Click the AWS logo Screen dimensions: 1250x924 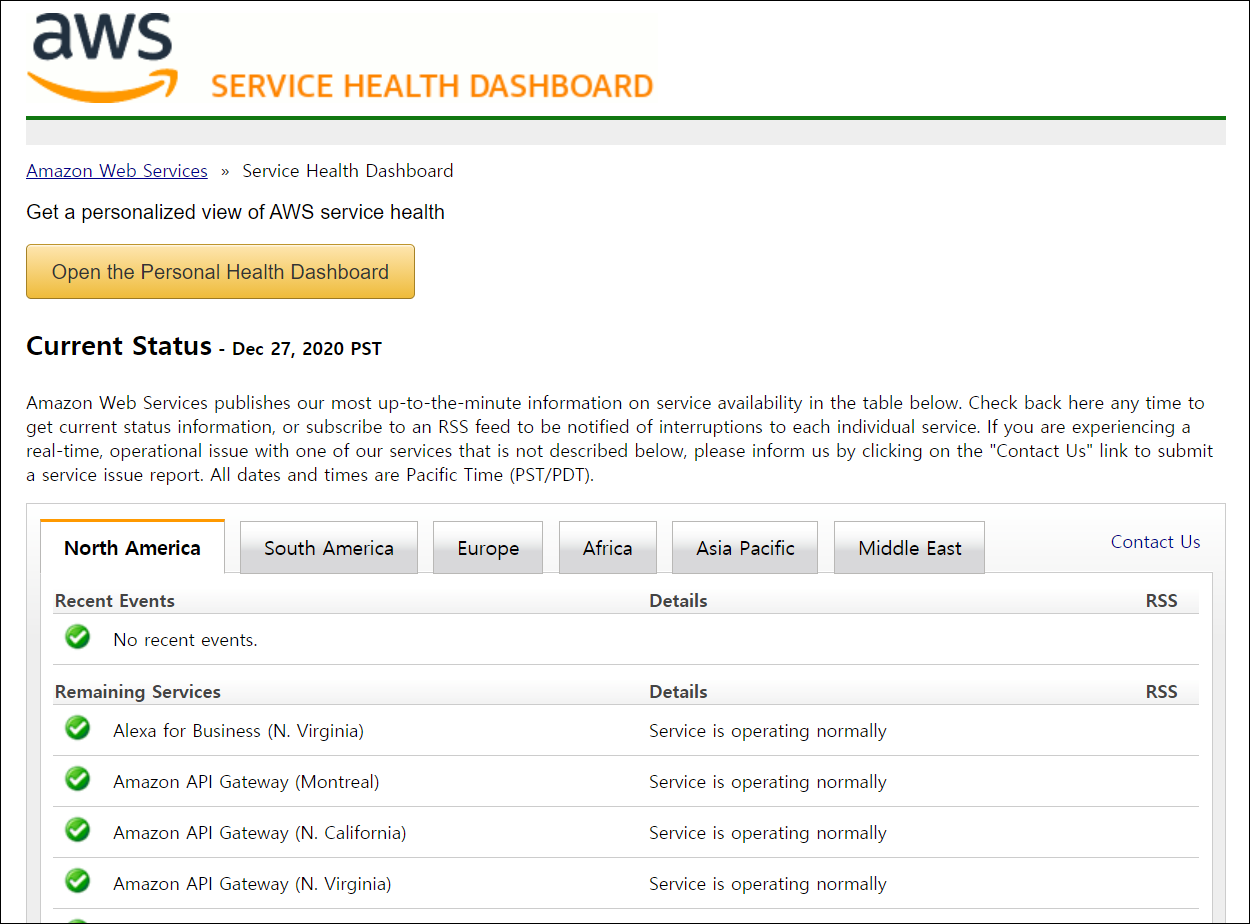click(102, 58)
